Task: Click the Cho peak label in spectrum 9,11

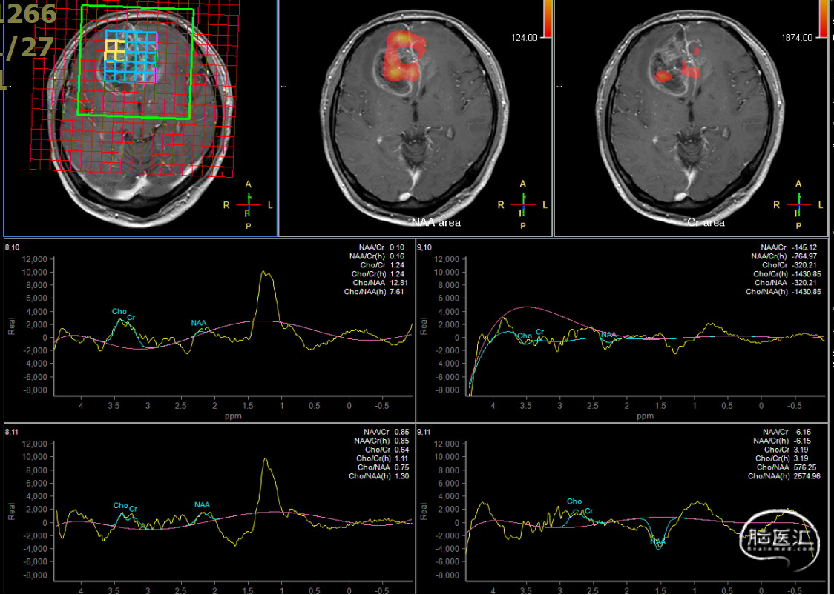Action: [x=574, y=501]
